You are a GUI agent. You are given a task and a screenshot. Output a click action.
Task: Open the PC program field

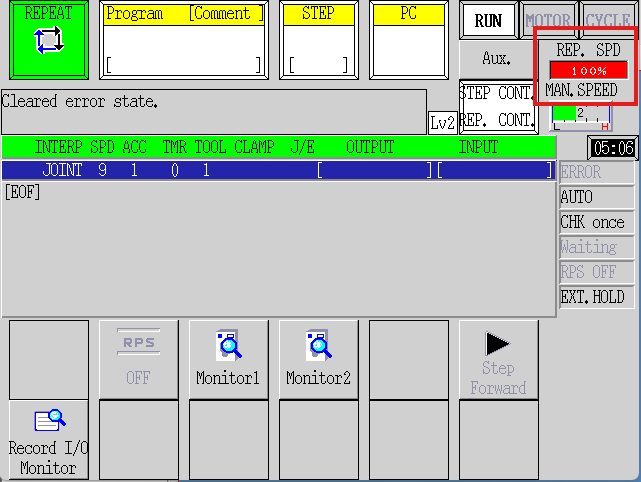pyautogui.click(x=409, y=40)
